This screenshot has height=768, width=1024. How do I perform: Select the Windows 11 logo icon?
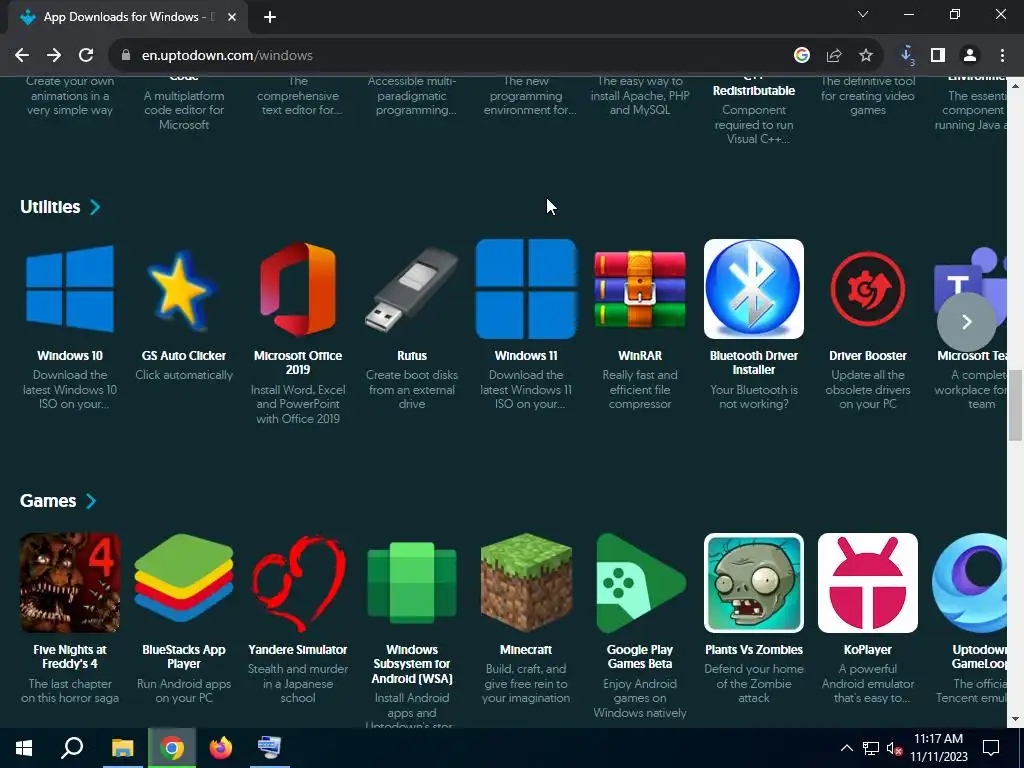click(x=526, y=289)
